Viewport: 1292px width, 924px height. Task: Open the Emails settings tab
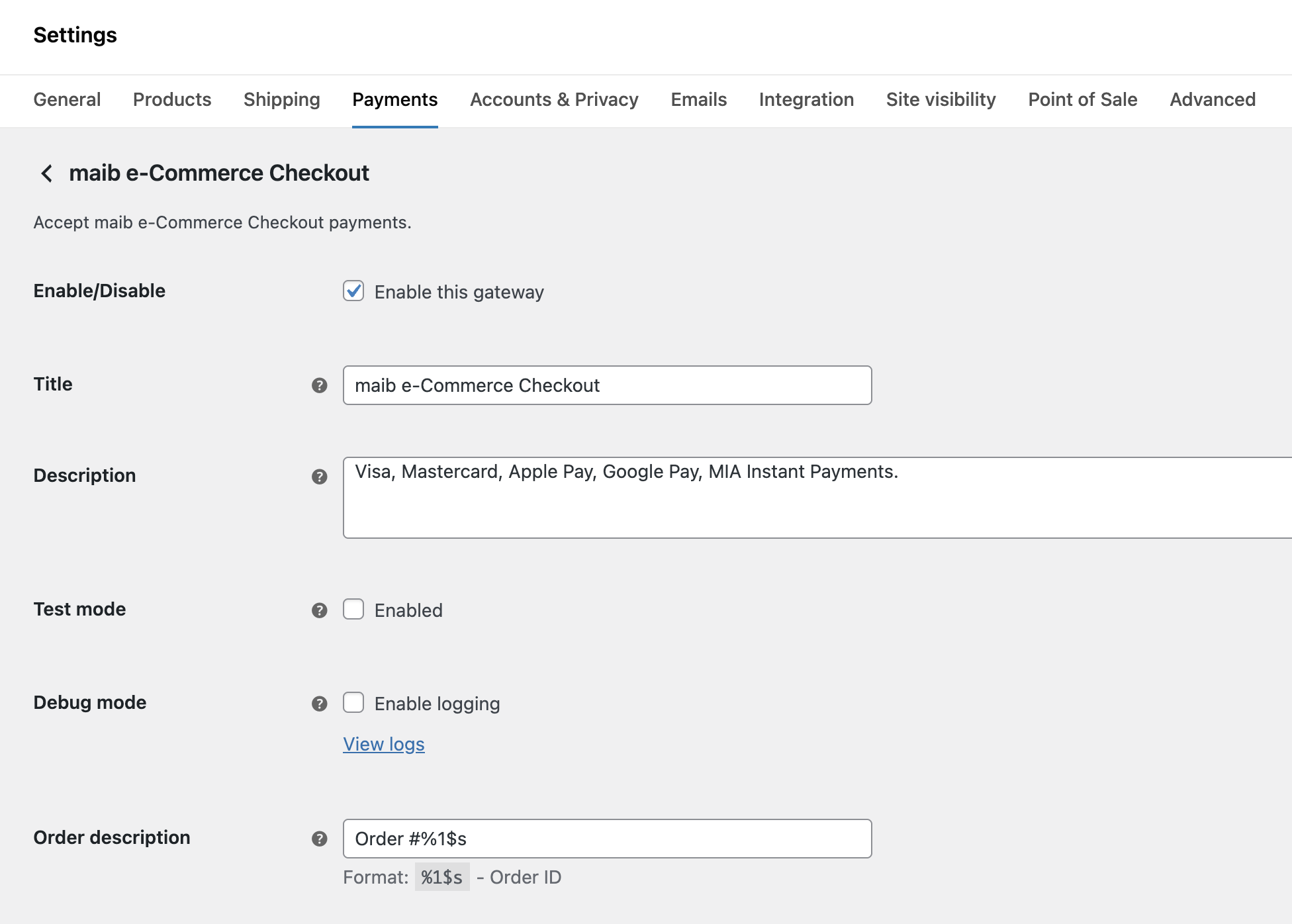point(698,100)
